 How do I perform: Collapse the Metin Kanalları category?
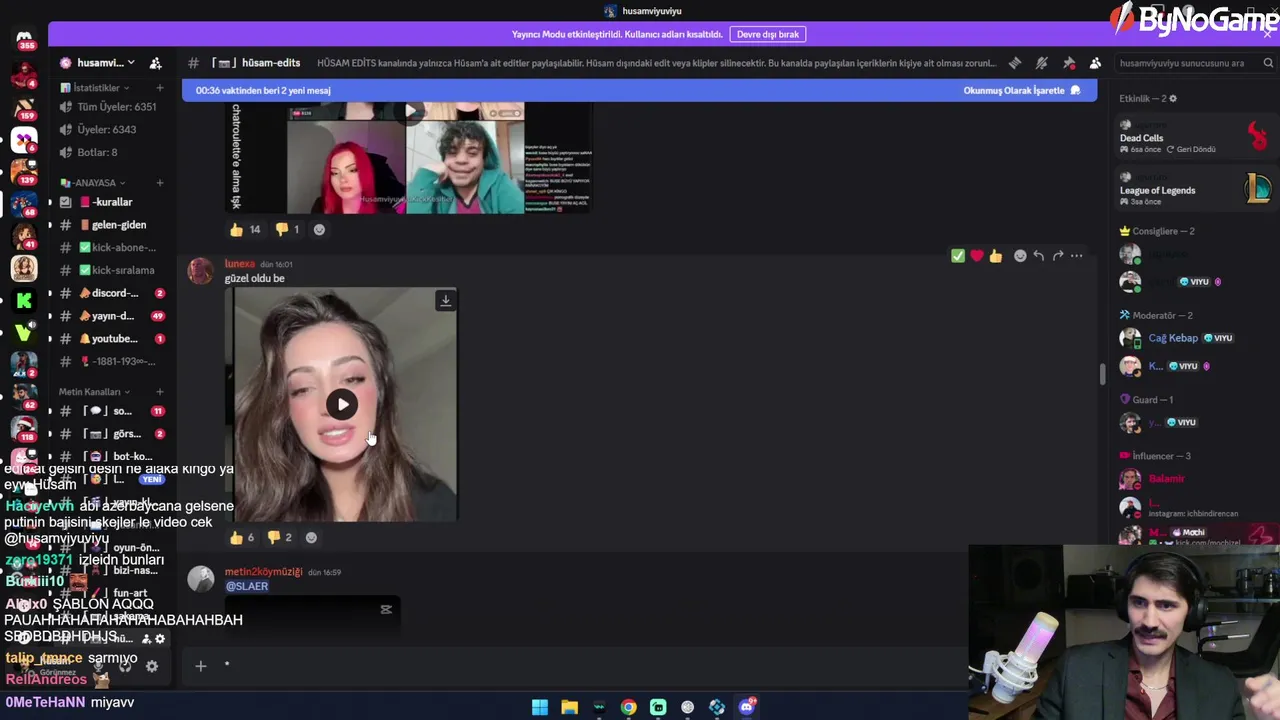point(94,392)
